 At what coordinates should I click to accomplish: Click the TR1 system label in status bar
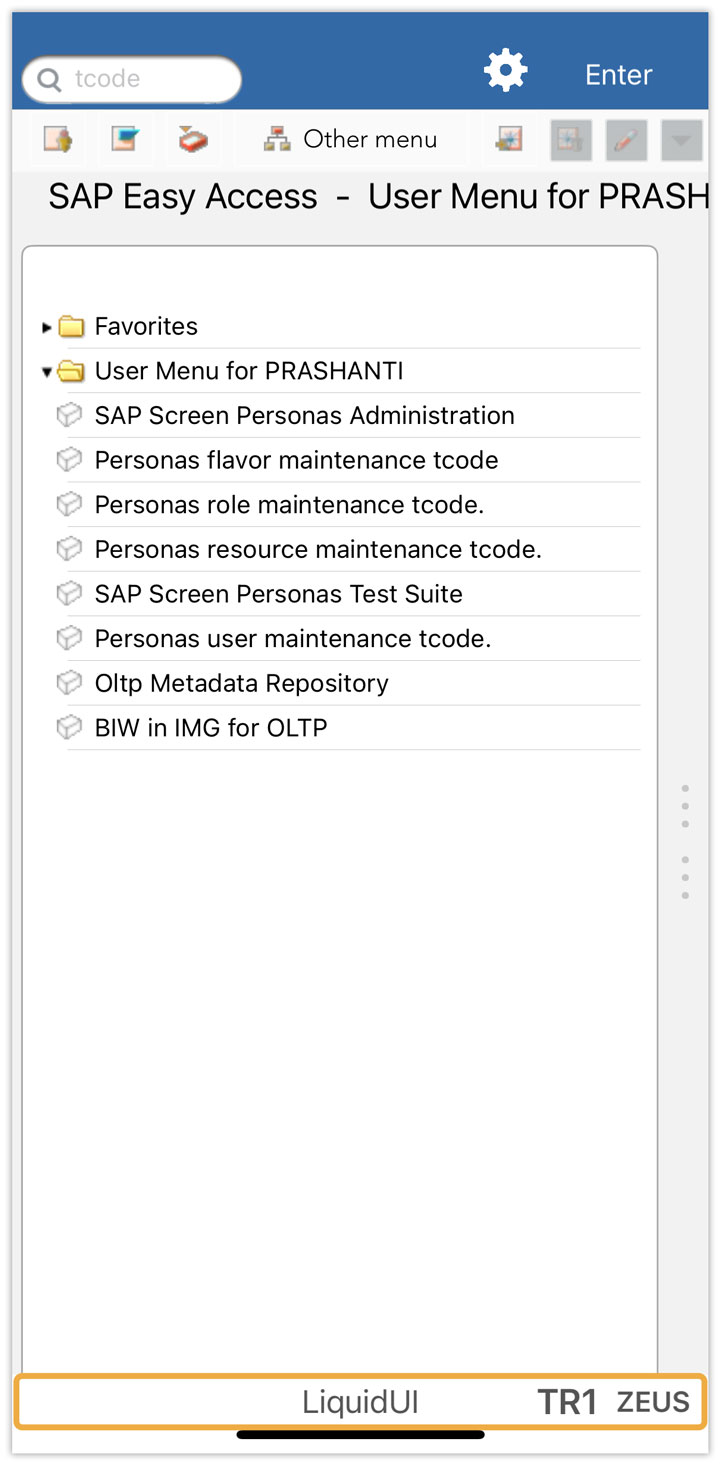(x=567, y=1402)
